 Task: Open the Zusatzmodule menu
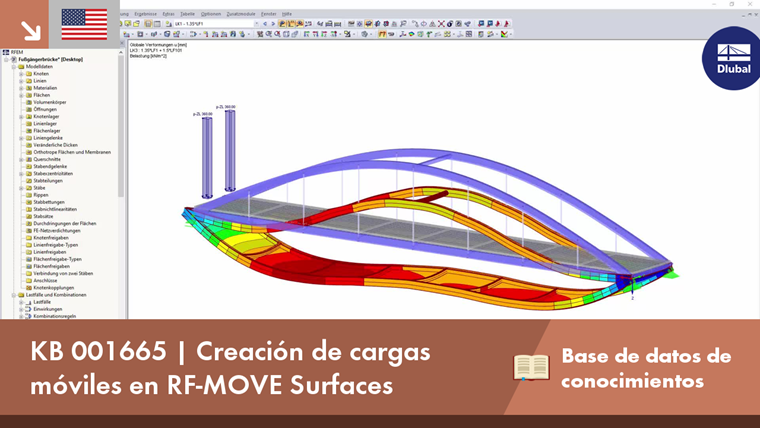coord(241,14)
